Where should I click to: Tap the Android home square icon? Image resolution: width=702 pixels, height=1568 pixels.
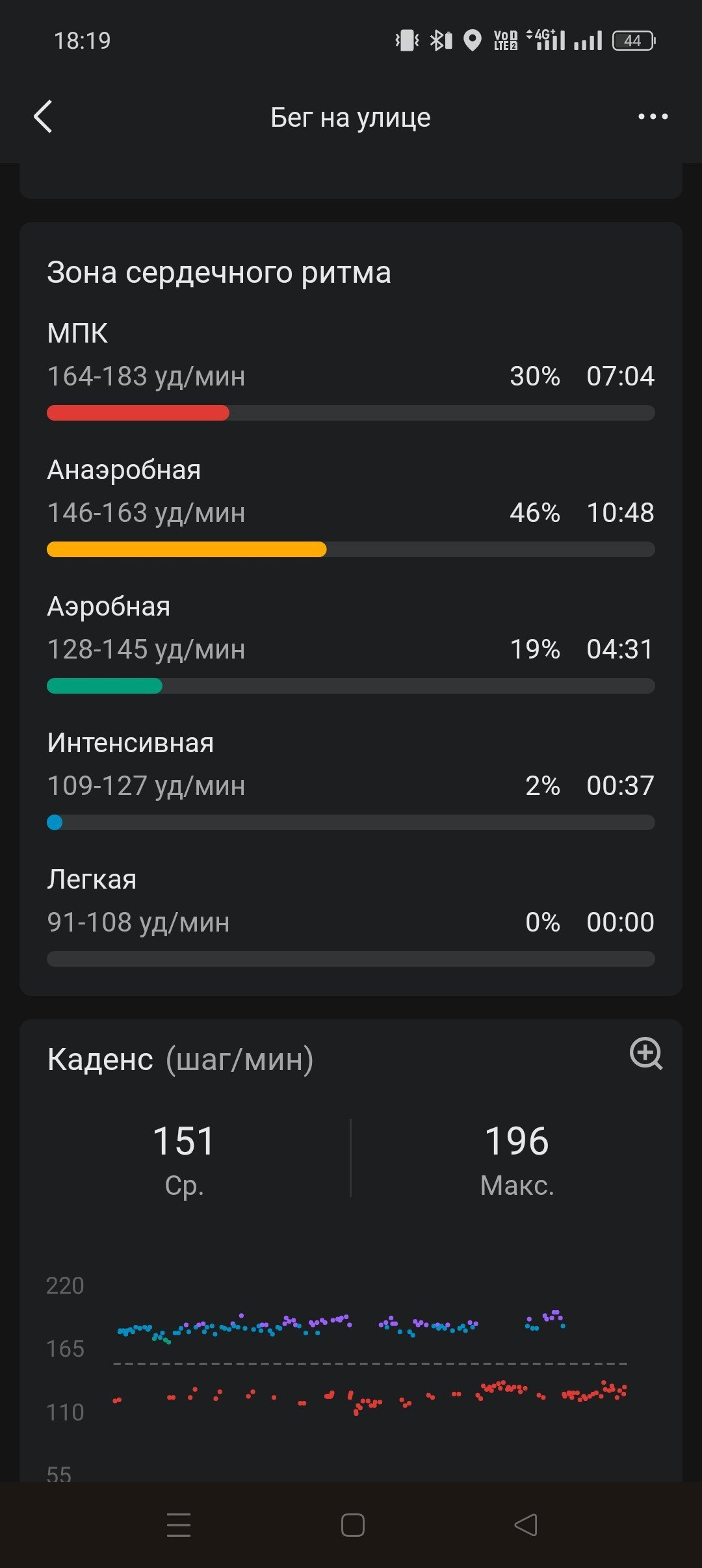pyautogui.click(x=352, y=1525)
